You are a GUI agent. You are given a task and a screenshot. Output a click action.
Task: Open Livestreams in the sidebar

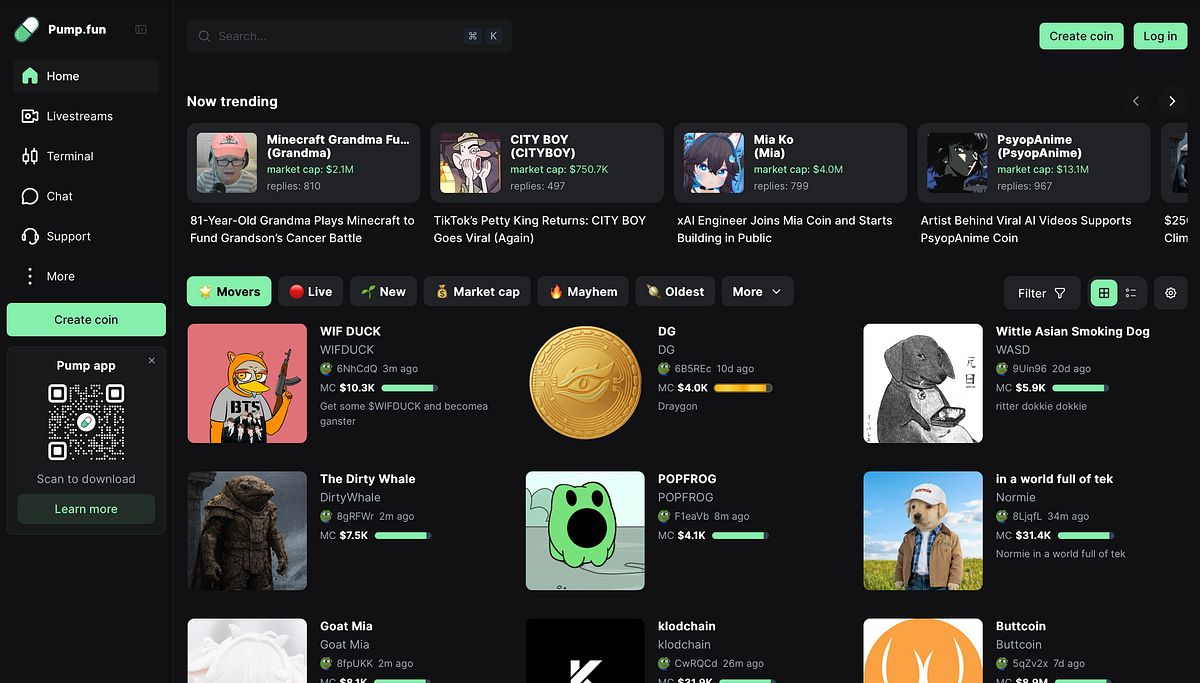coord(86,116)
